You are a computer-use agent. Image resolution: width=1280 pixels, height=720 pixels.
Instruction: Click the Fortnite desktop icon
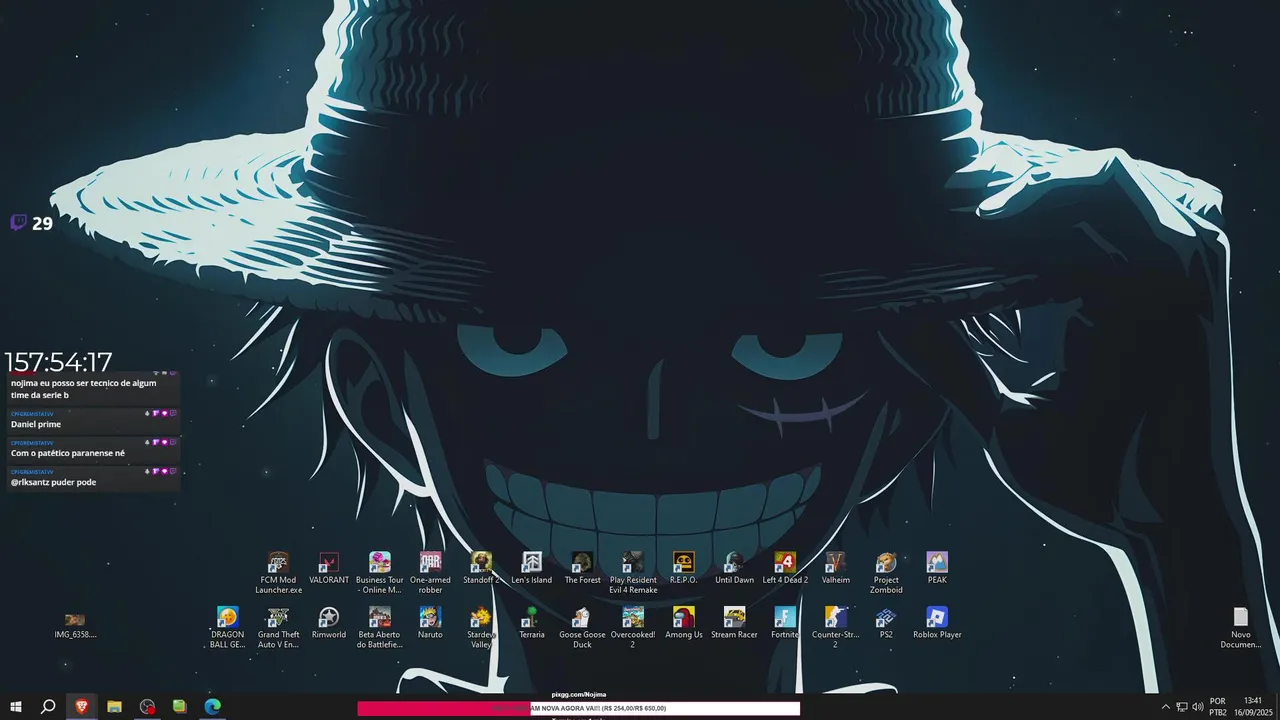tap(785, 622)
